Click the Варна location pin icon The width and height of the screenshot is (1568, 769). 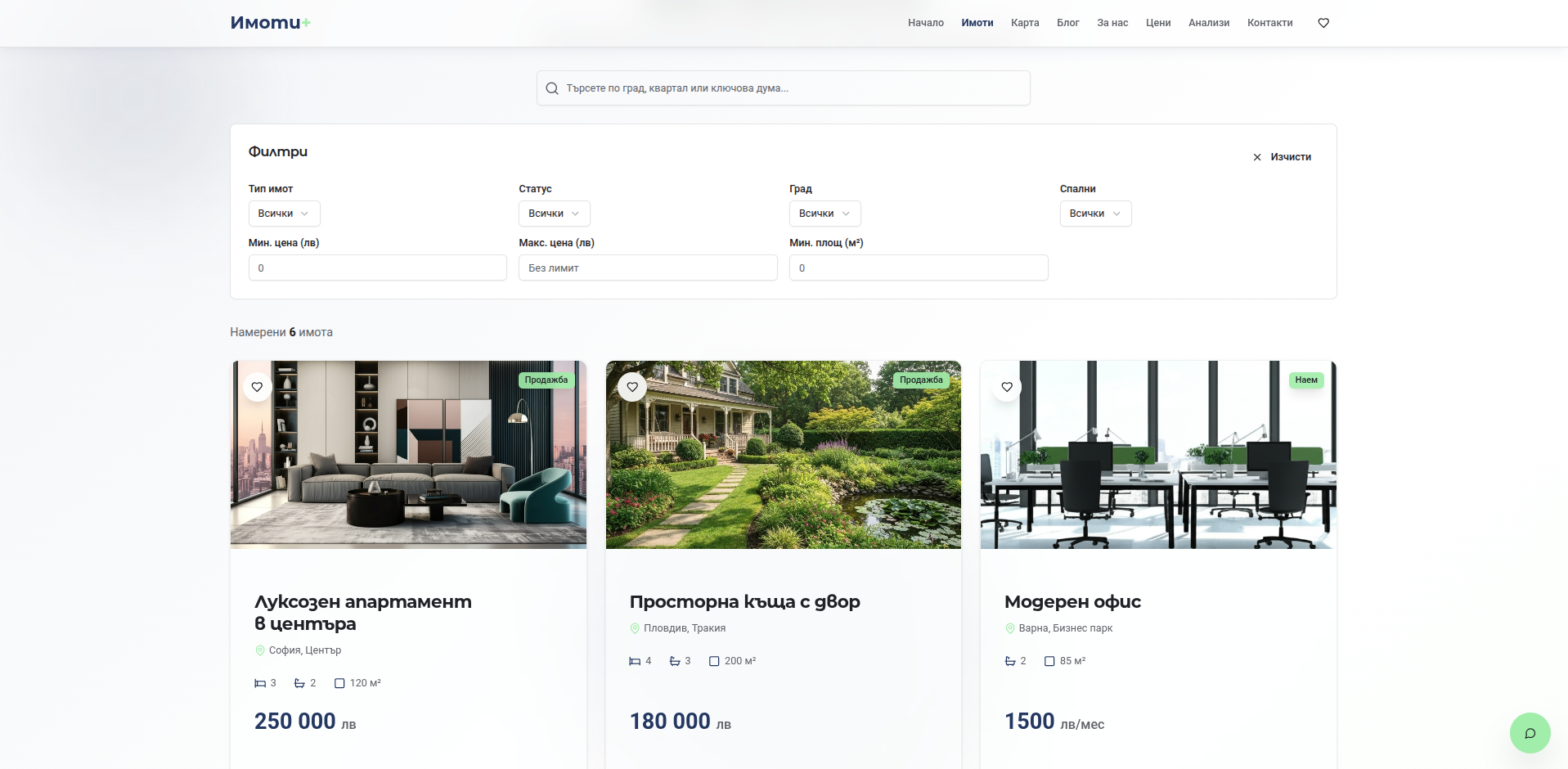[1010, 628]
